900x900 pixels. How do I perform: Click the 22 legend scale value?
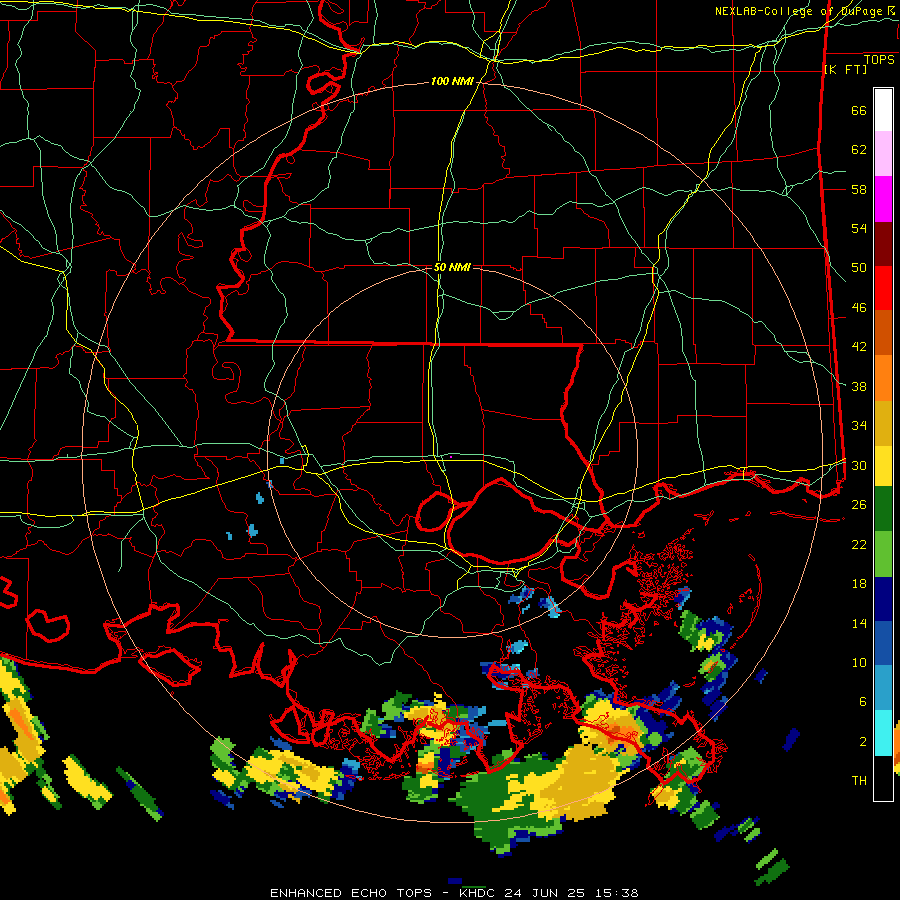pos(859,544)
